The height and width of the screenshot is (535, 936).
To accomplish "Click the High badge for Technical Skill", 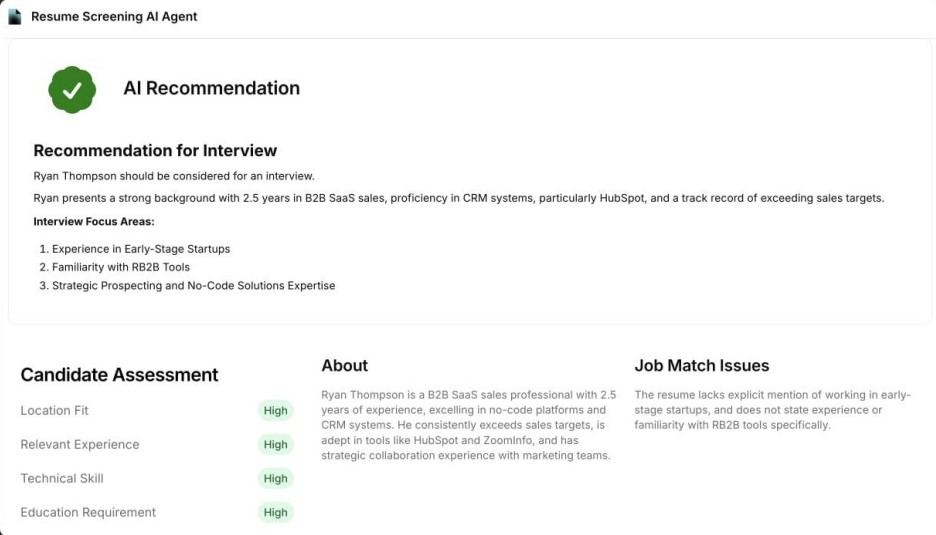I will (275, 479).
